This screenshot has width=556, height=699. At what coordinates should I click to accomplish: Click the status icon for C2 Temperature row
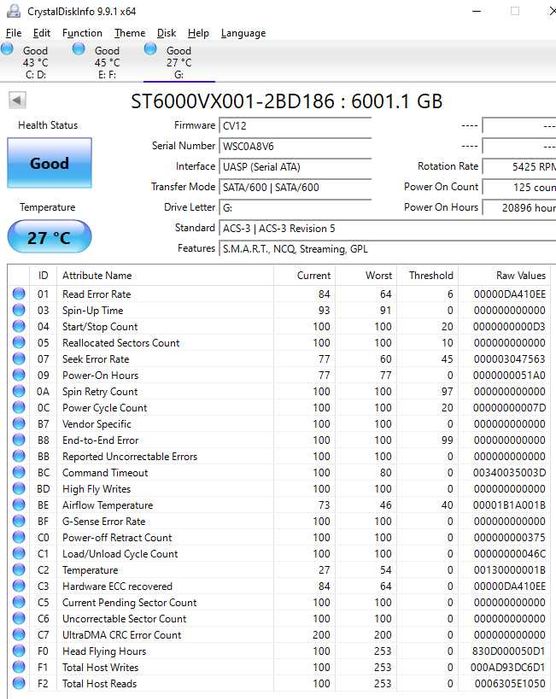point(19,570)
